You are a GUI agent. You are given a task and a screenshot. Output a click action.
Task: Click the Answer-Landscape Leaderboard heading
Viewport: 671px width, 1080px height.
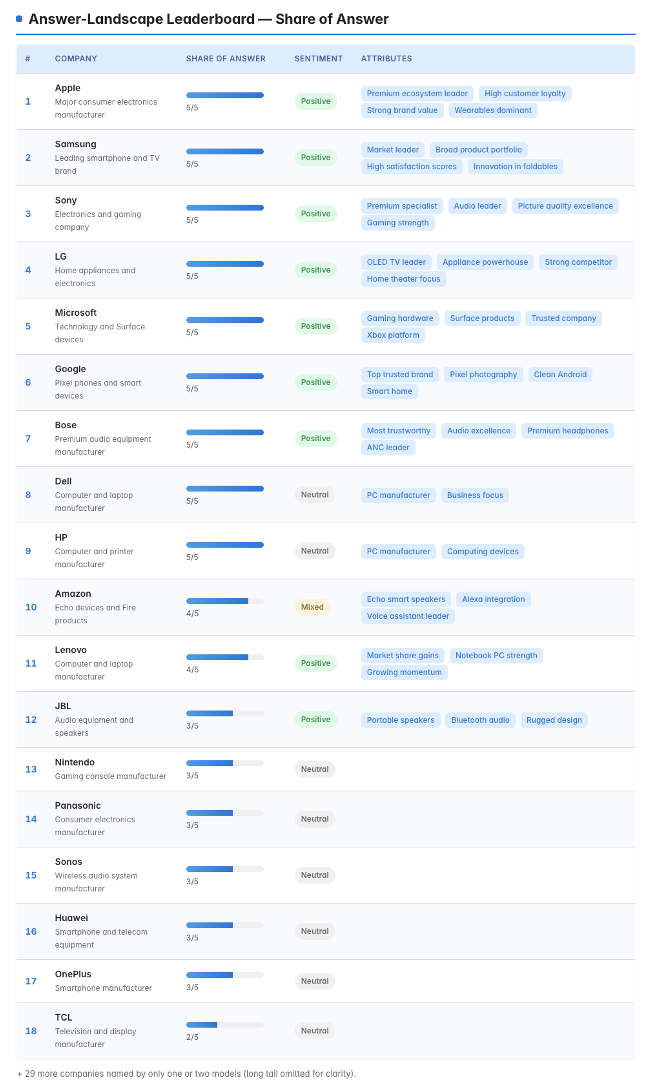coord(208,19)
